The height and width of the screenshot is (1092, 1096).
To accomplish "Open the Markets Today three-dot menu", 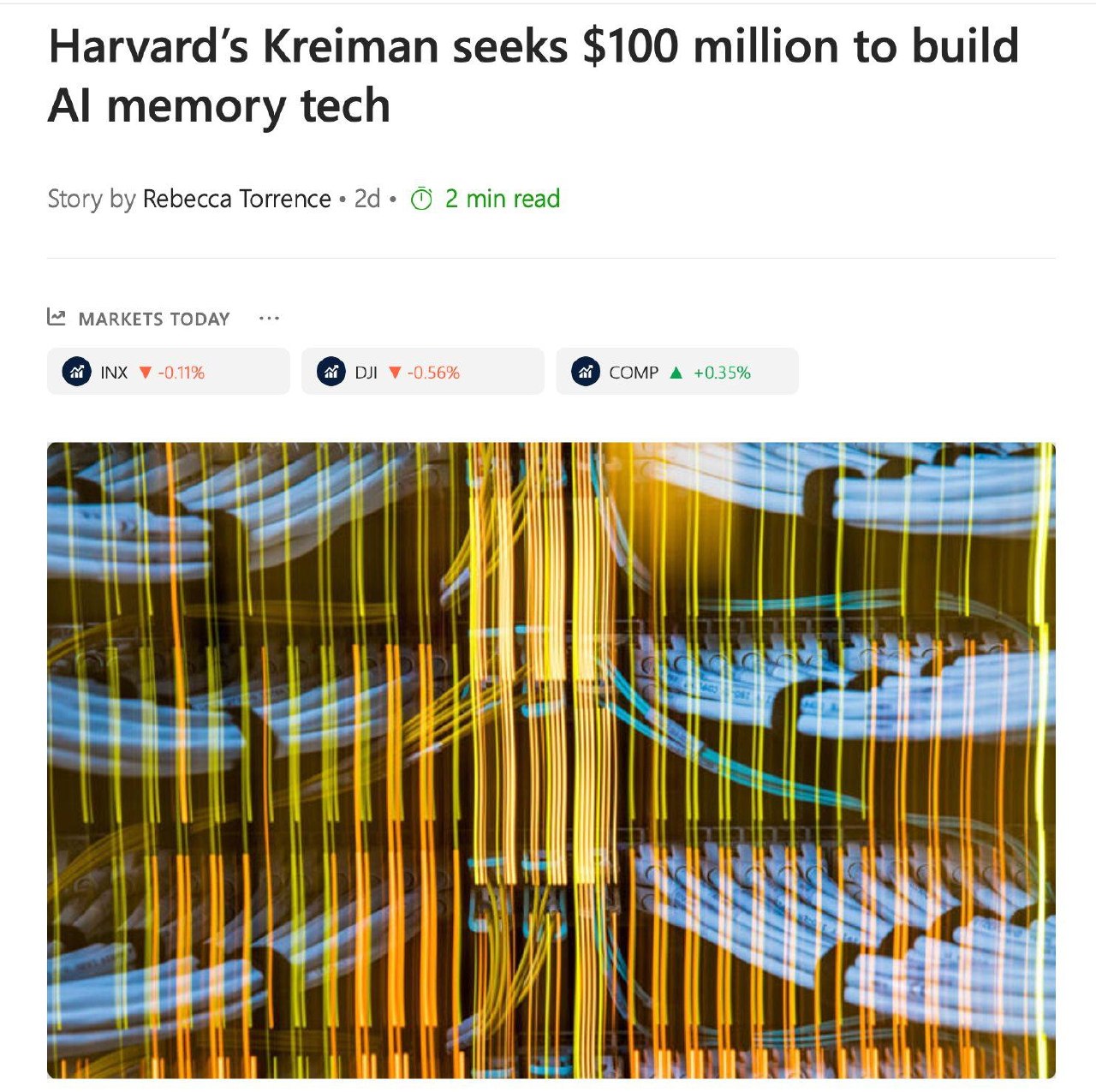I will (269, 319).
